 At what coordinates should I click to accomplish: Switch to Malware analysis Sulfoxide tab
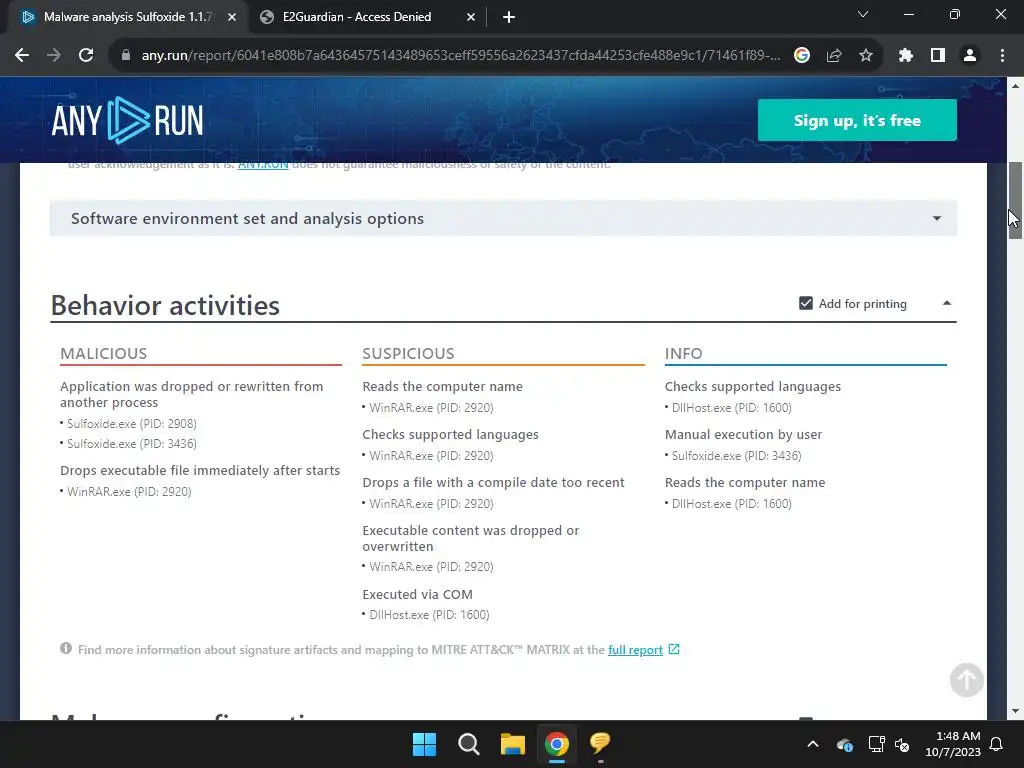pyautogui.click(x=127, y=17)
